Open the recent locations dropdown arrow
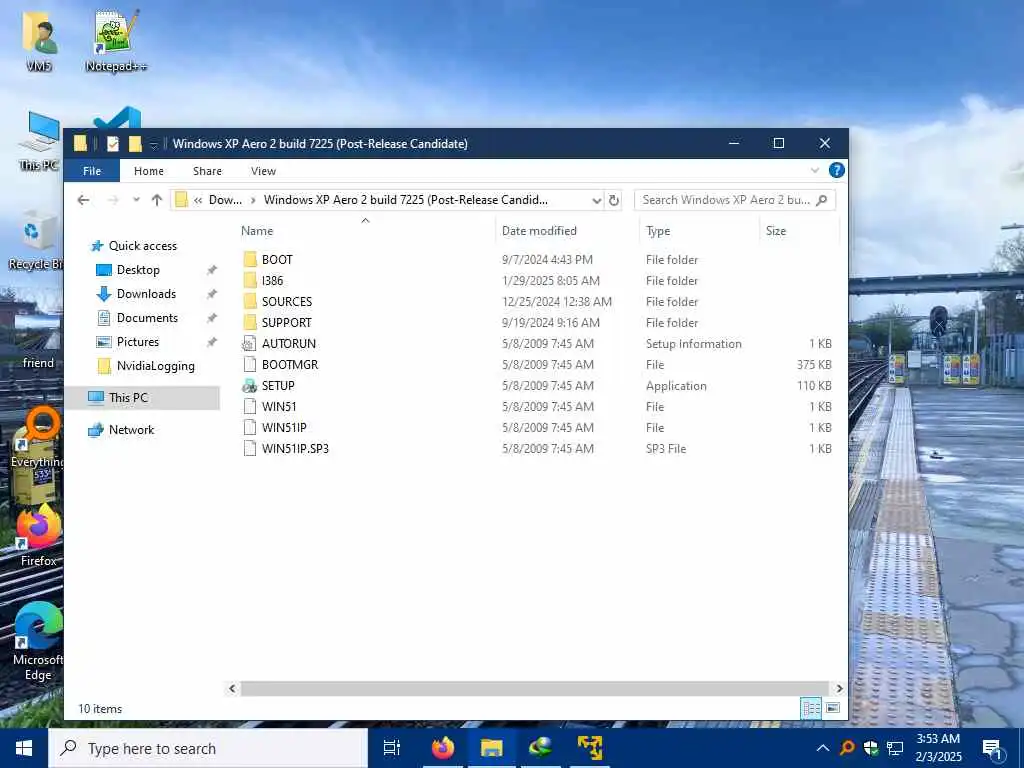This screenshot has width=1024, height=768. pos(136,200)
